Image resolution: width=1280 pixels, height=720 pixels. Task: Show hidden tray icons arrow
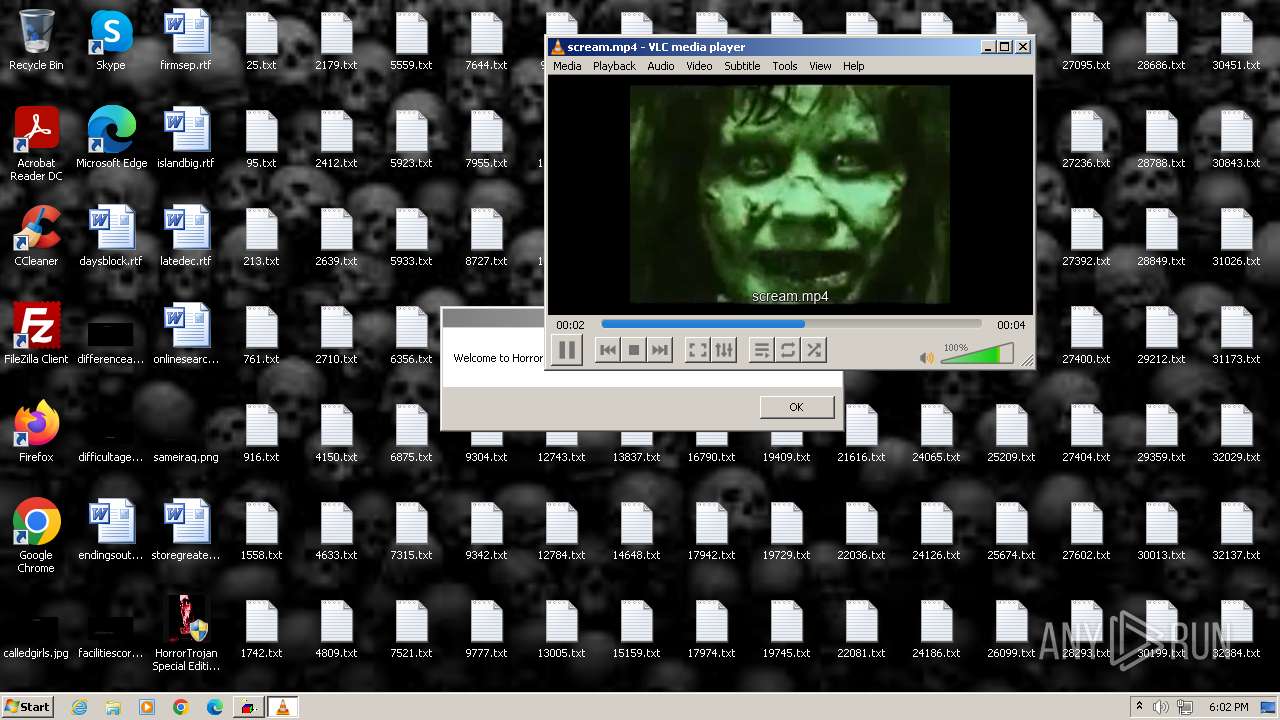1139,707
